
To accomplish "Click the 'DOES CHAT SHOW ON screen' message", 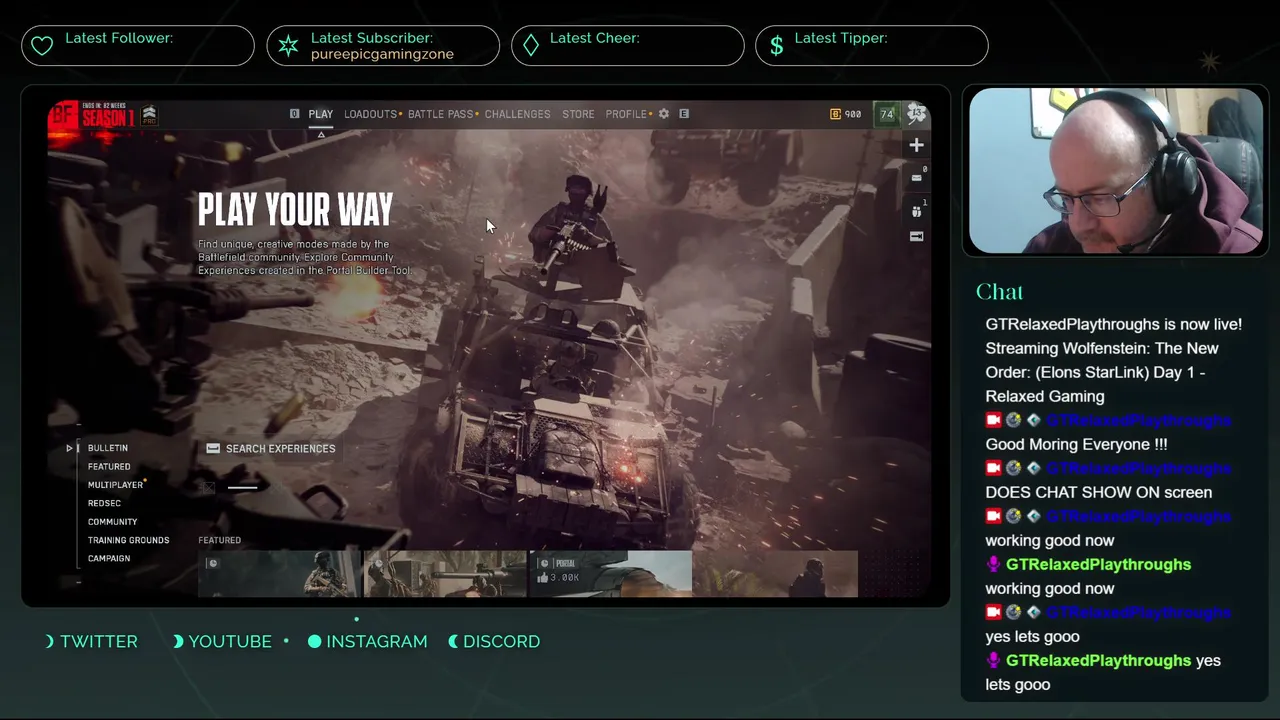I will (1098, 492).
